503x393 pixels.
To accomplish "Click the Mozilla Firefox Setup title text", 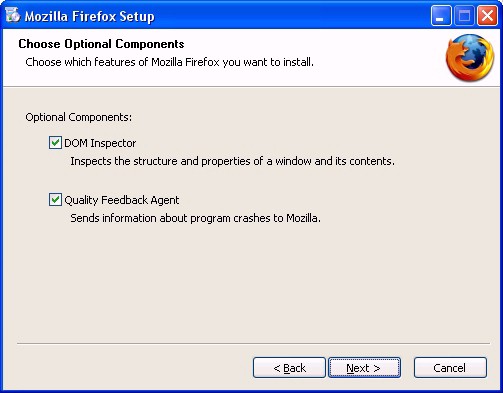I will click(x=90, y=16).
